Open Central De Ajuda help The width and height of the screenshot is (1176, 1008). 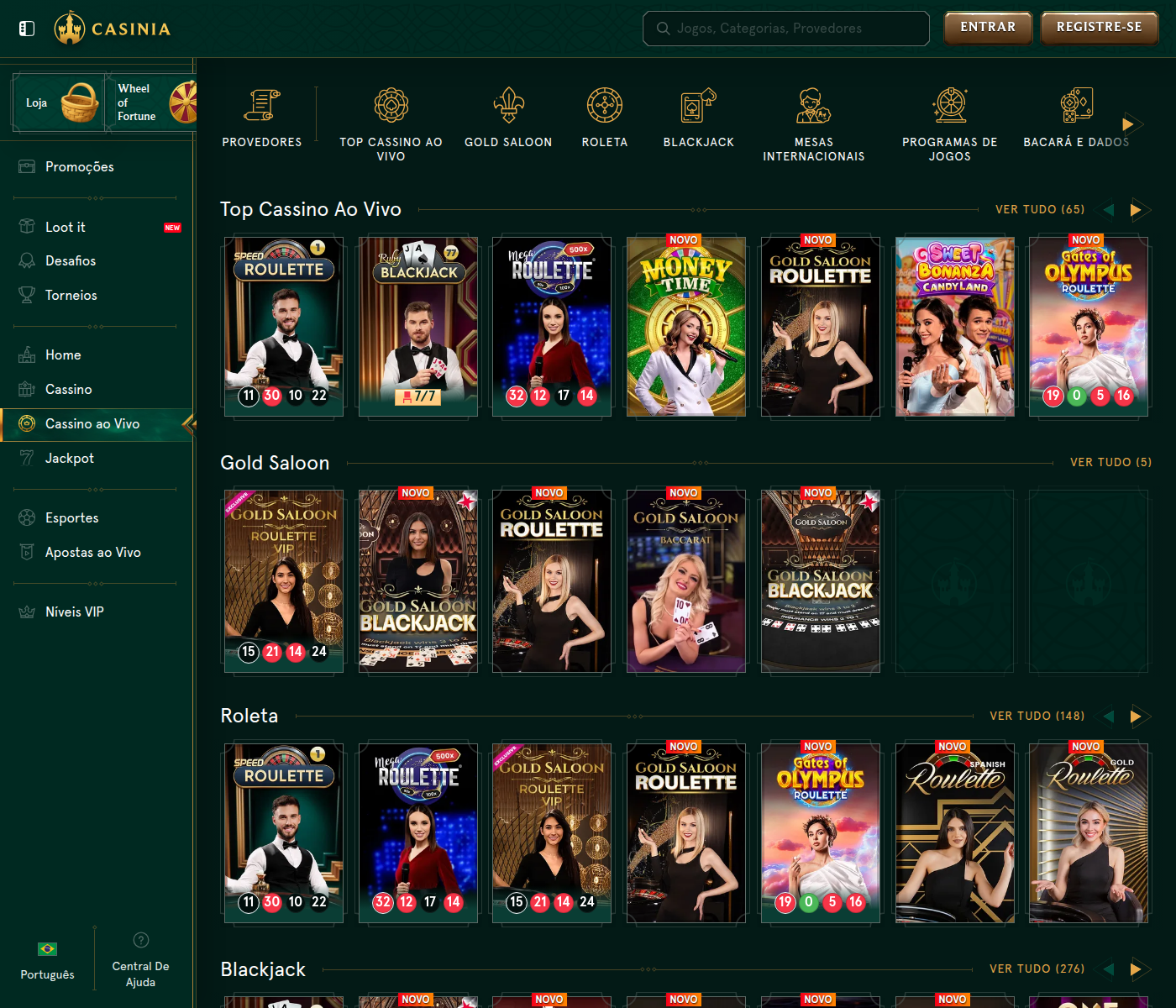pos(140,961)
